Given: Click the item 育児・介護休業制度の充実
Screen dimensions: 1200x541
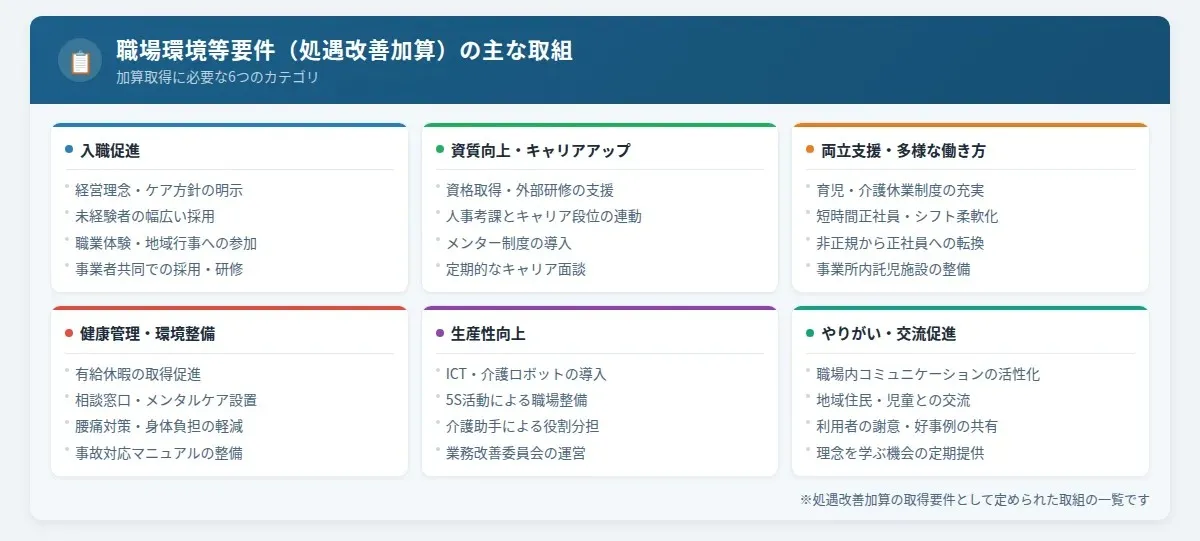Looking at the screenshot, I should 900,190.
